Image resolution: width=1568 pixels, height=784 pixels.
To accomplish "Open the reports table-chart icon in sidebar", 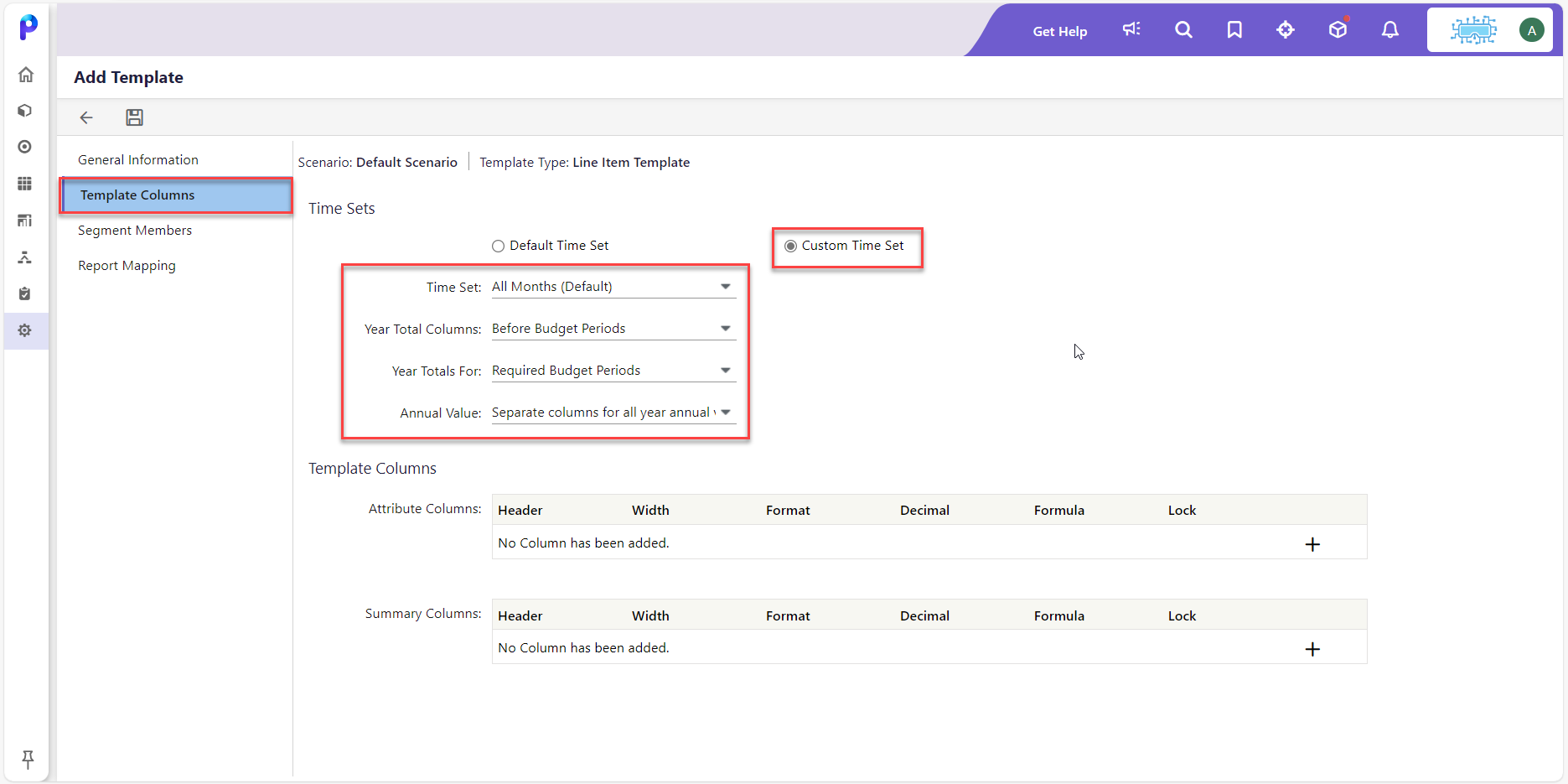I will tap(25, 220).
